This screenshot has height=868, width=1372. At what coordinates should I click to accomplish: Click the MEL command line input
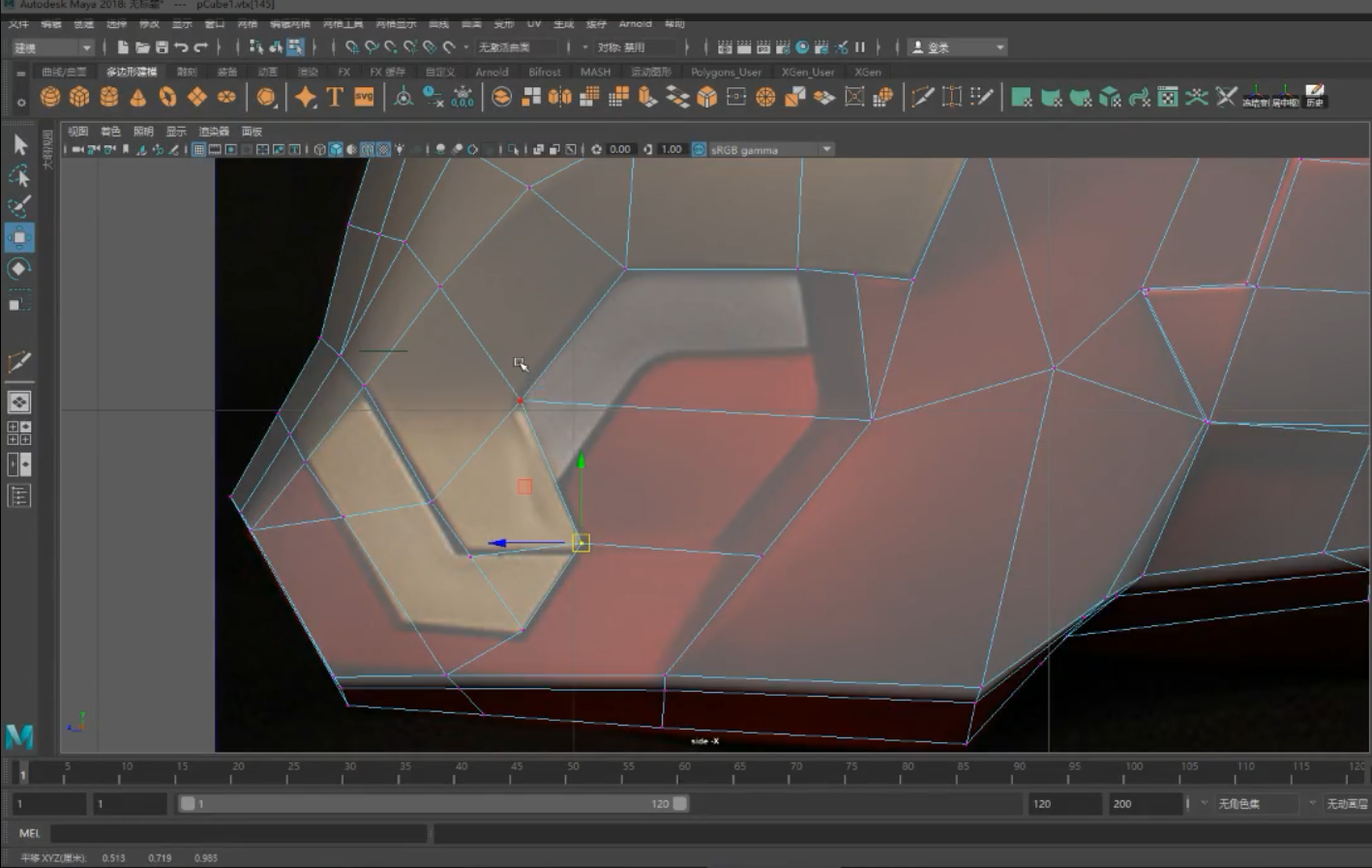[239, 833]
